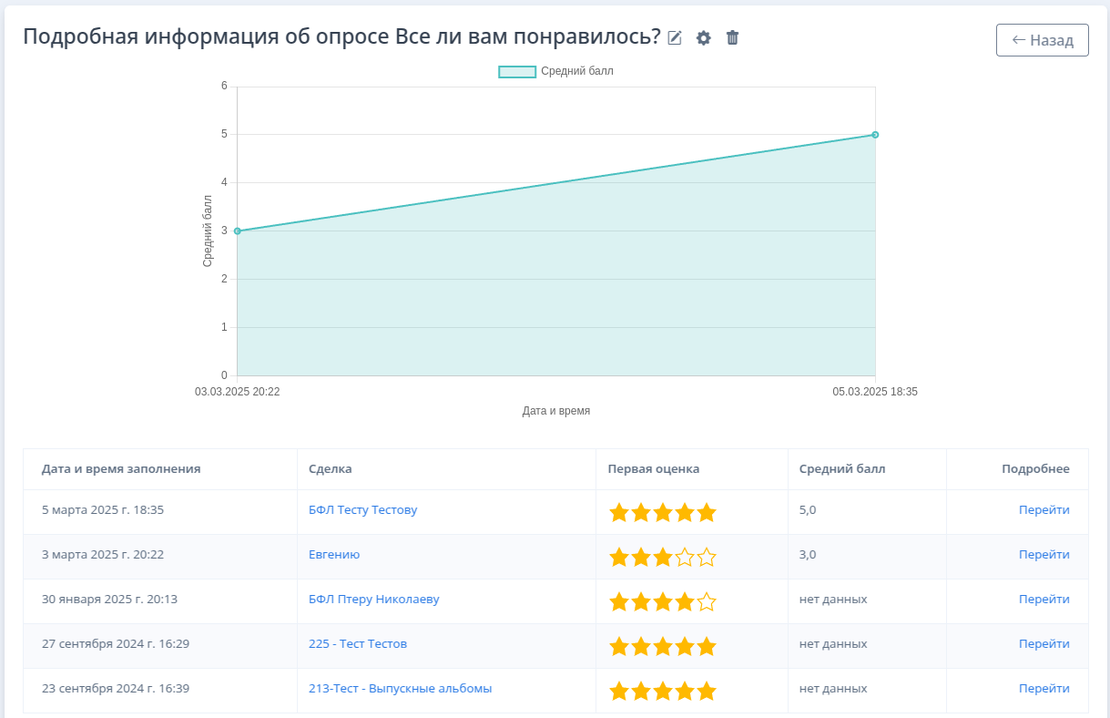Open survey settings via gear icon
Viewport: 1110px width, 718px height.
(703, 38)
